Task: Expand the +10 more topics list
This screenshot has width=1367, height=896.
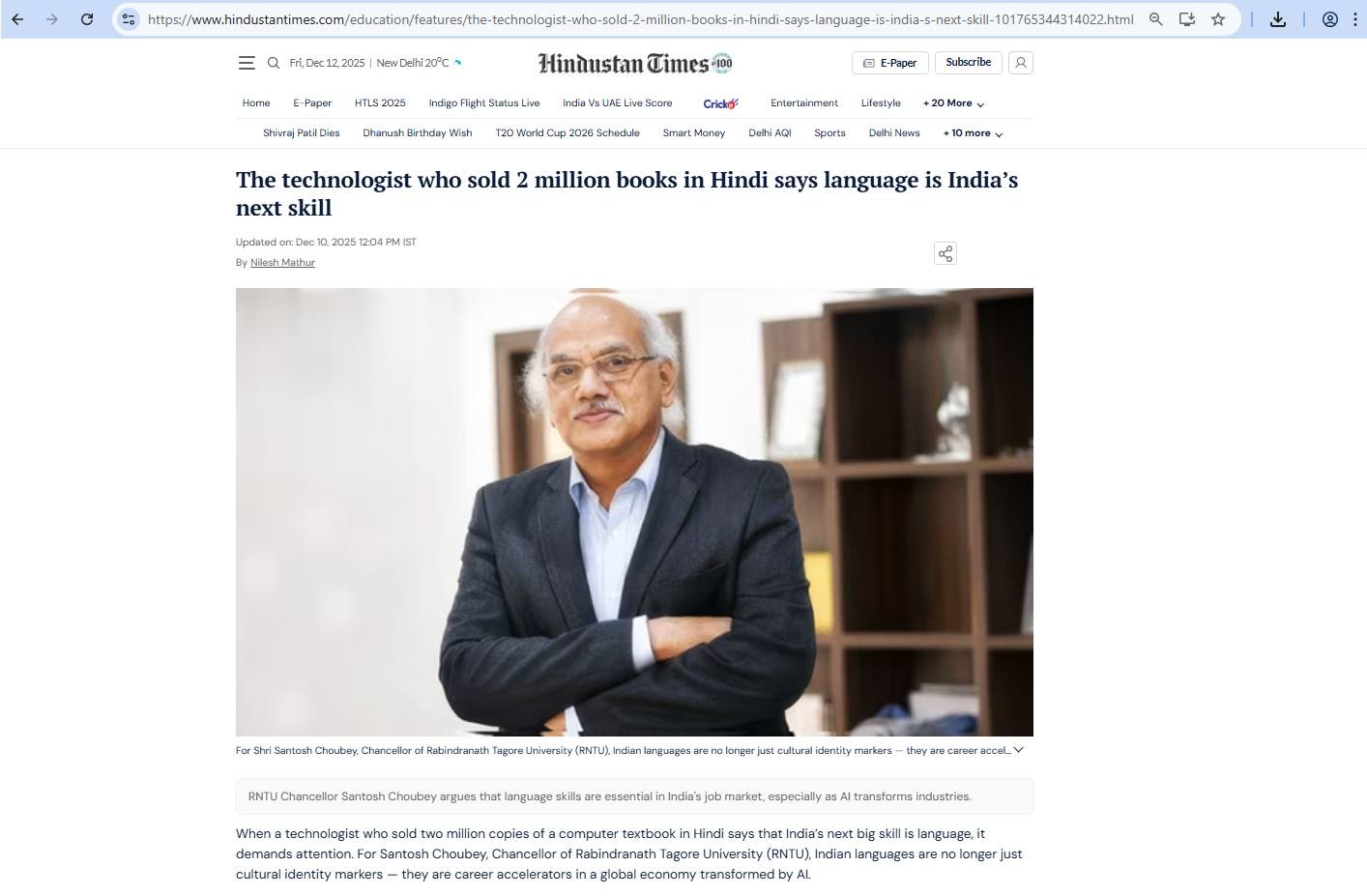Action: pyautogui.click(x=973, y=133)
